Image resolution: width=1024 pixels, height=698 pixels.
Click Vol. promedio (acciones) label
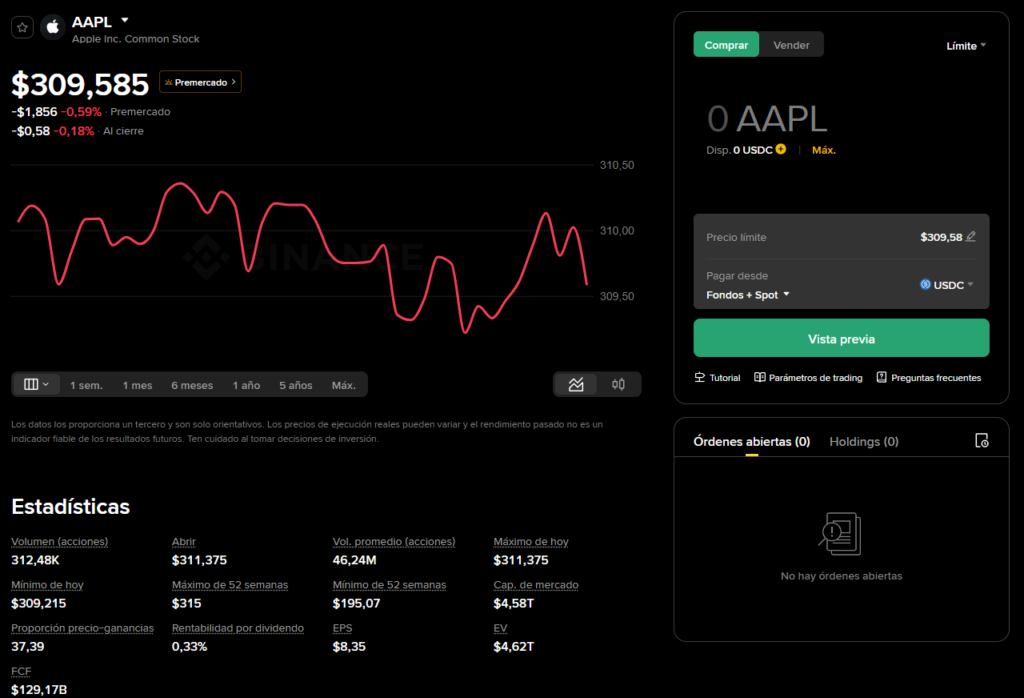click(394, 541)
